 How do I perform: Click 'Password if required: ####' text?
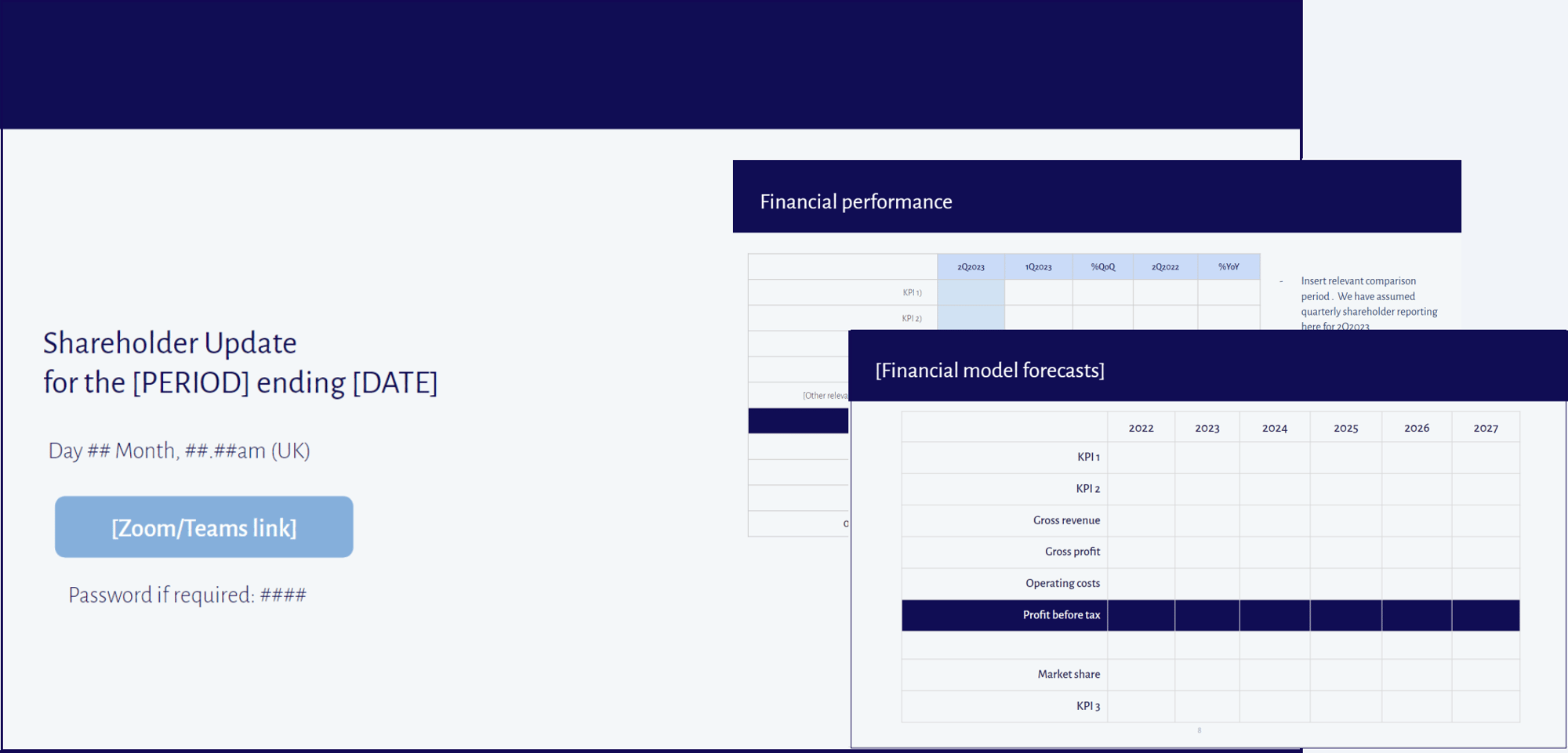(187, 595)
